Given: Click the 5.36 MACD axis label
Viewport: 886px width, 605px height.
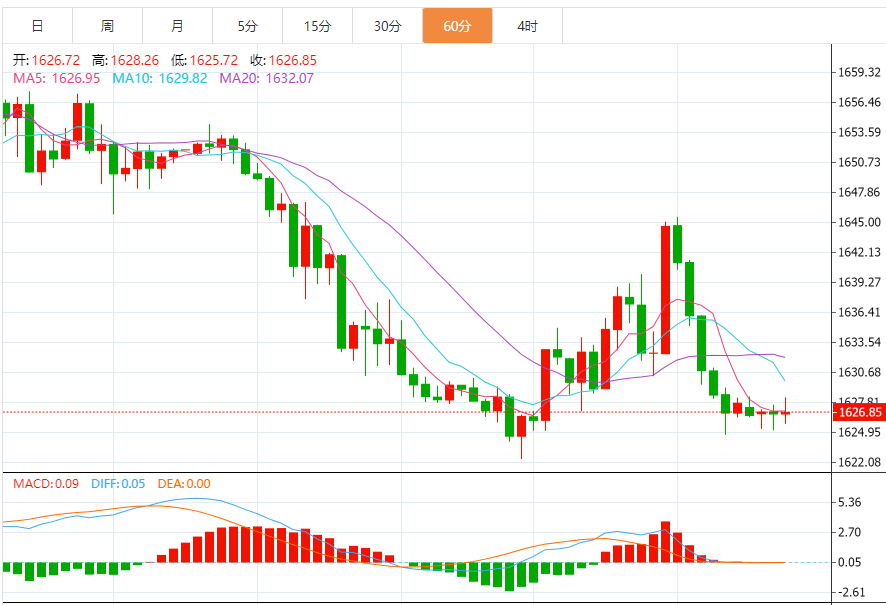Looking at the screenshot, I should click(x=850, y=502).
